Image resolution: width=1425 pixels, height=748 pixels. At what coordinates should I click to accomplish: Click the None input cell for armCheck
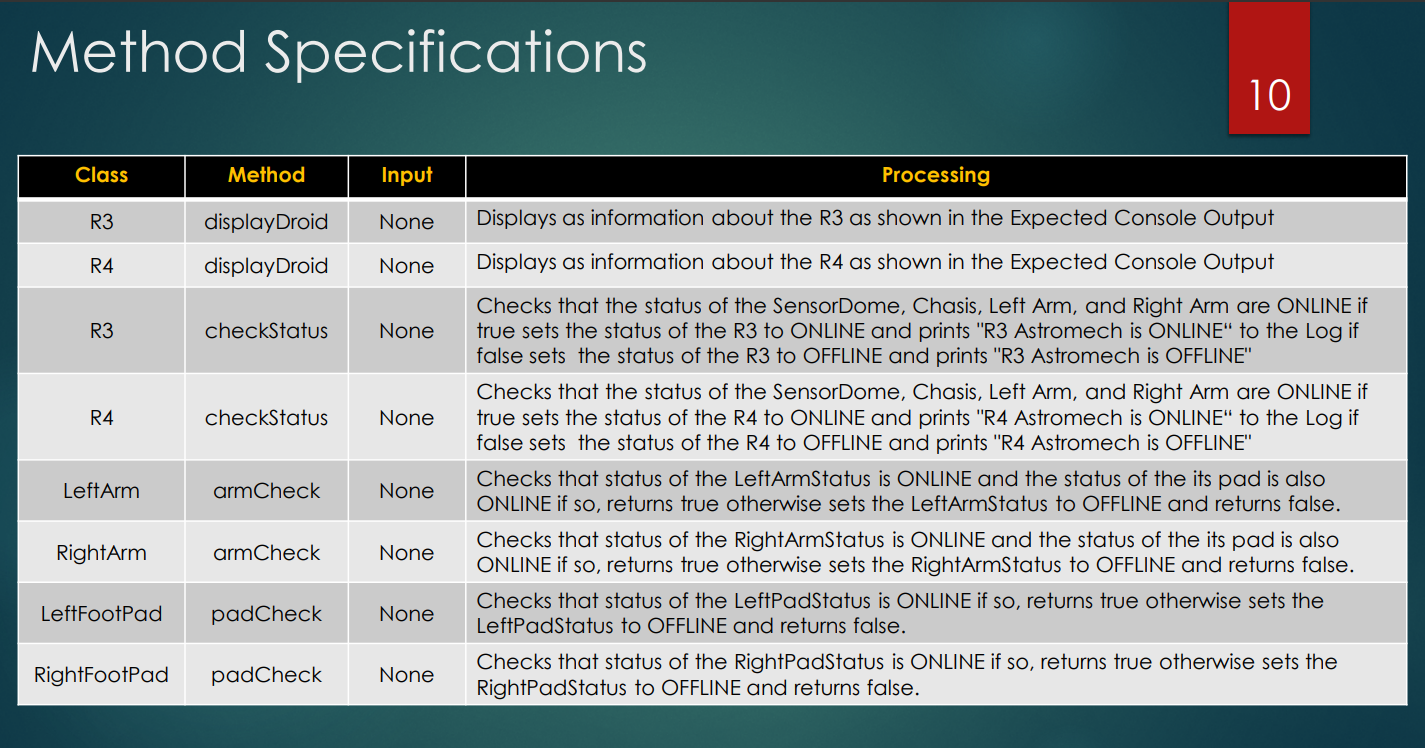click(406, 490)
